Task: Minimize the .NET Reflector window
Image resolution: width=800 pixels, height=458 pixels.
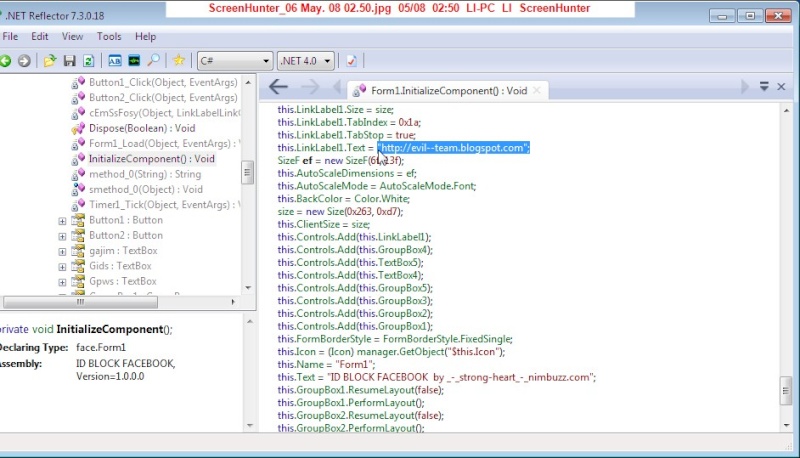Action: [x=721, y=16]
